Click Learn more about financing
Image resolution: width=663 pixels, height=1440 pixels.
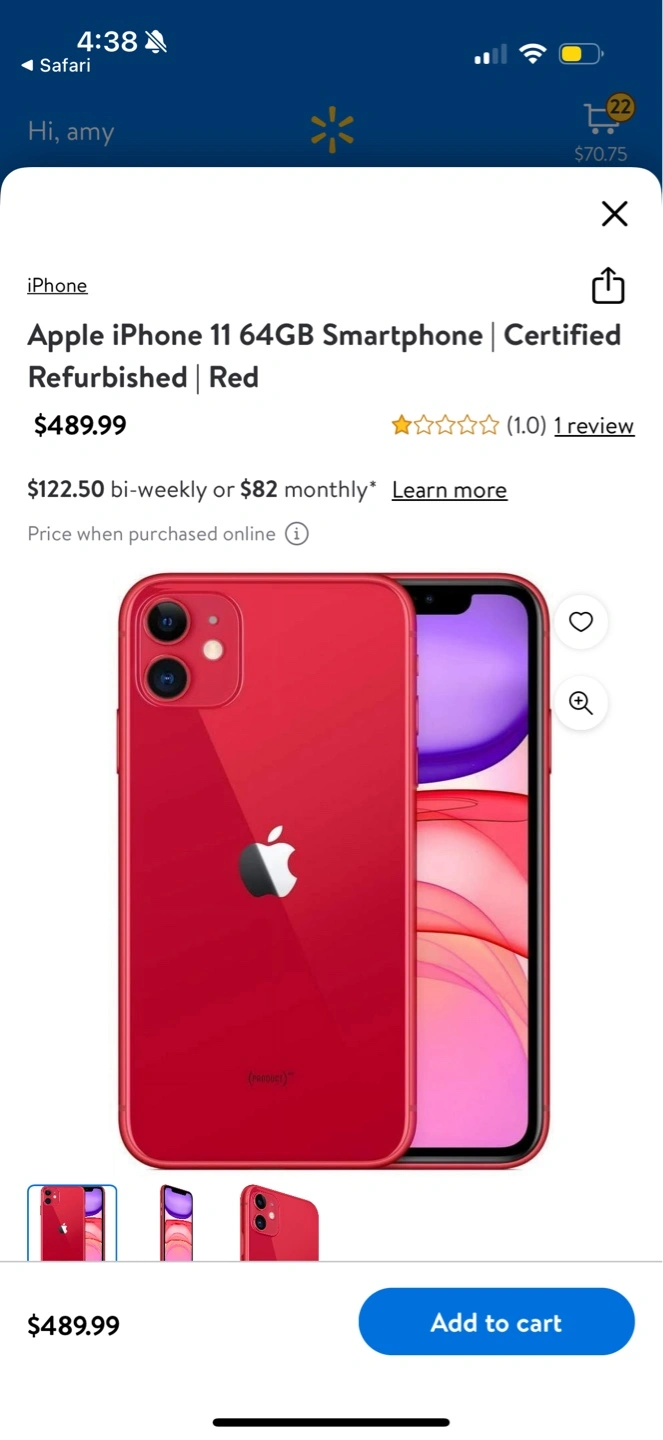point(449,490)
